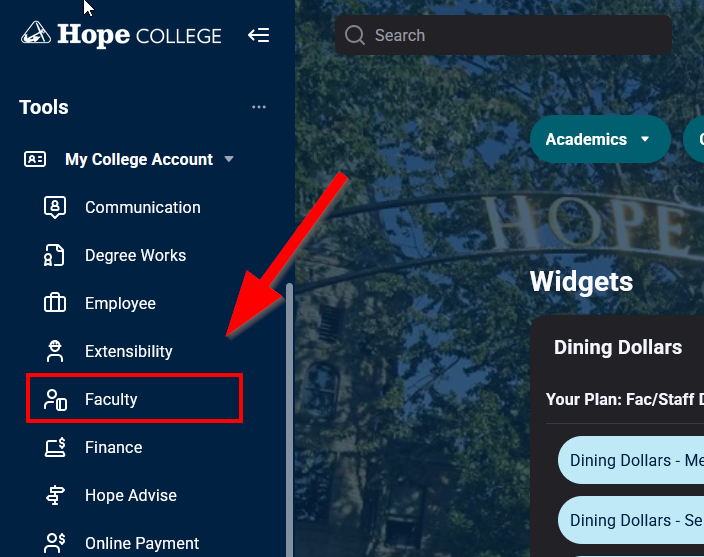Click the Faculty person icon

(55, 400)
